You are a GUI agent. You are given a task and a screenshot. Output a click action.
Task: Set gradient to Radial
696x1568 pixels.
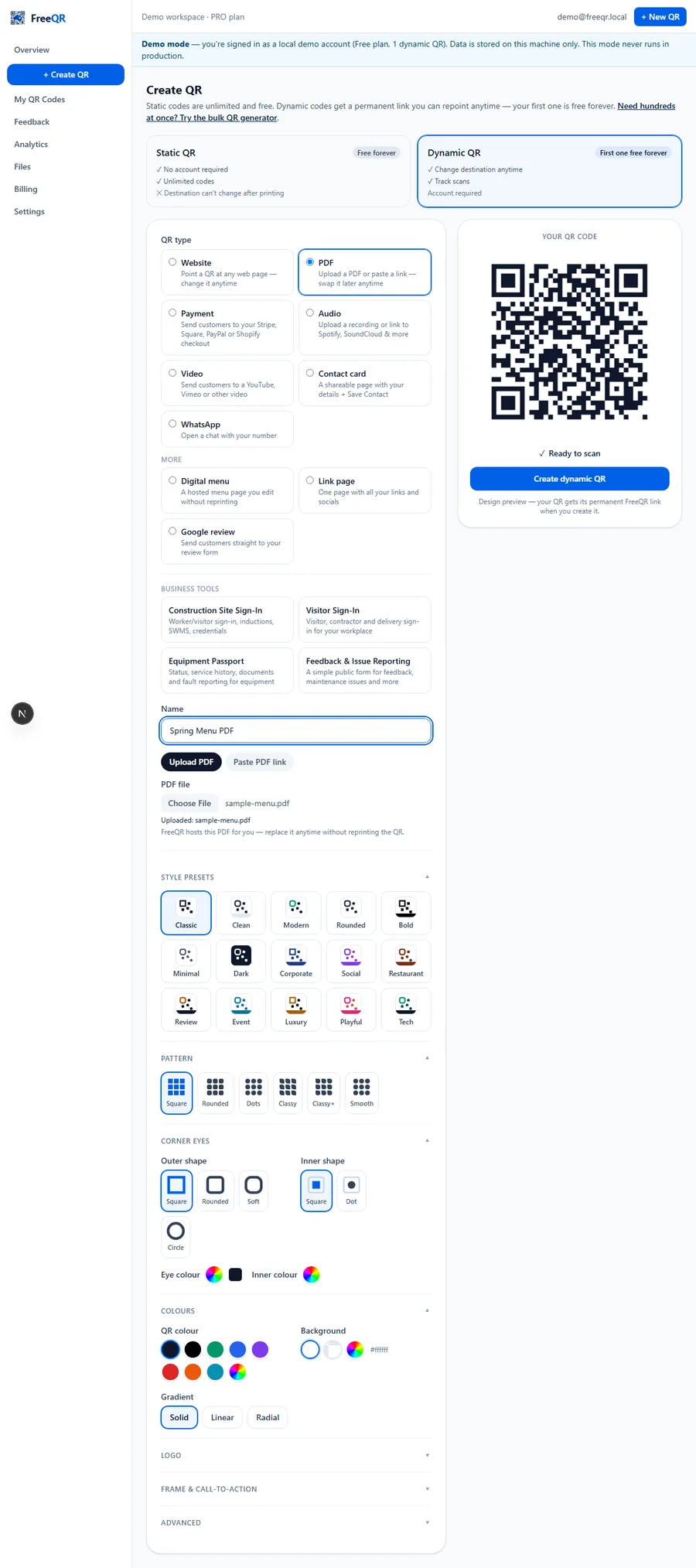(268, 1417)
